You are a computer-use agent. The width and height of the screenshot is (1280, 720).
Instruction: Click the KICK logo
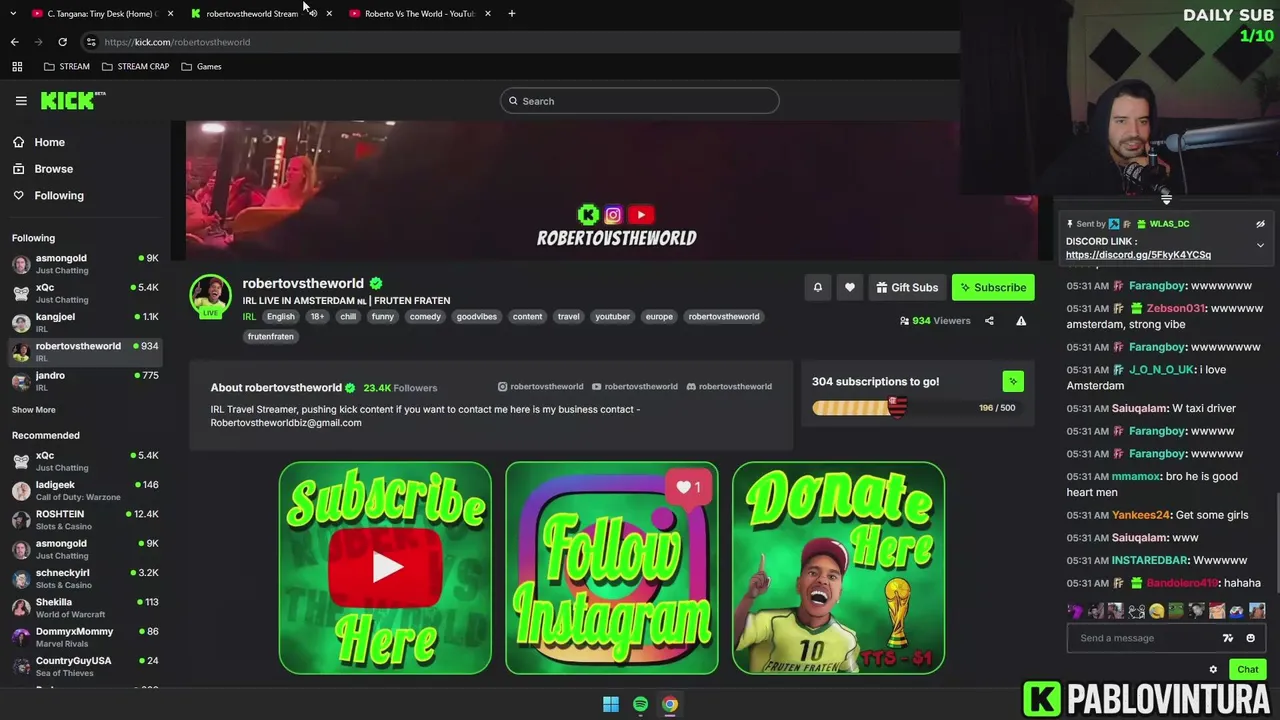click(x=72, y=100)
